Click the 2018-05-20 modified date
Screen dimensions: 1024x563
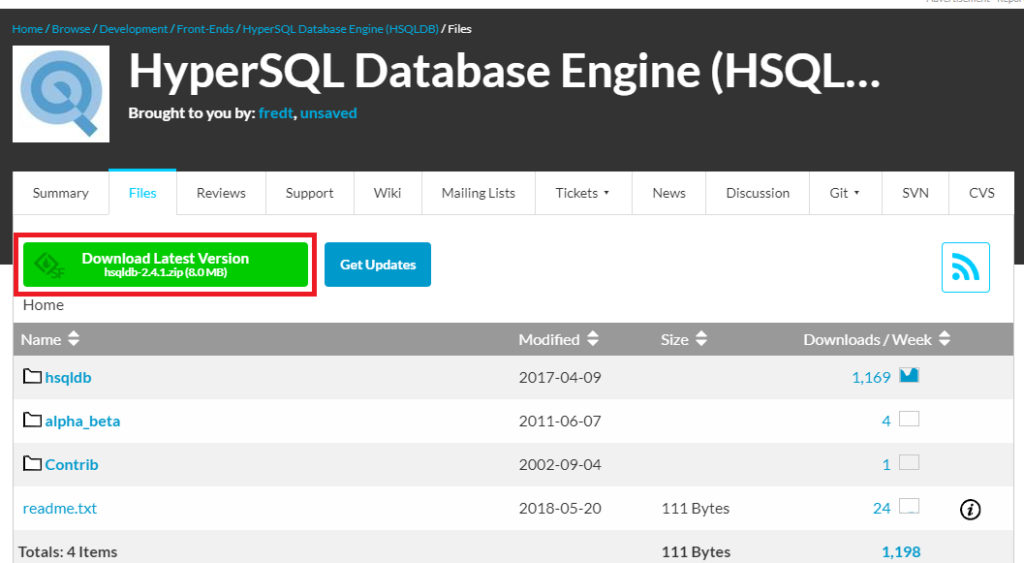pos(560,508)
